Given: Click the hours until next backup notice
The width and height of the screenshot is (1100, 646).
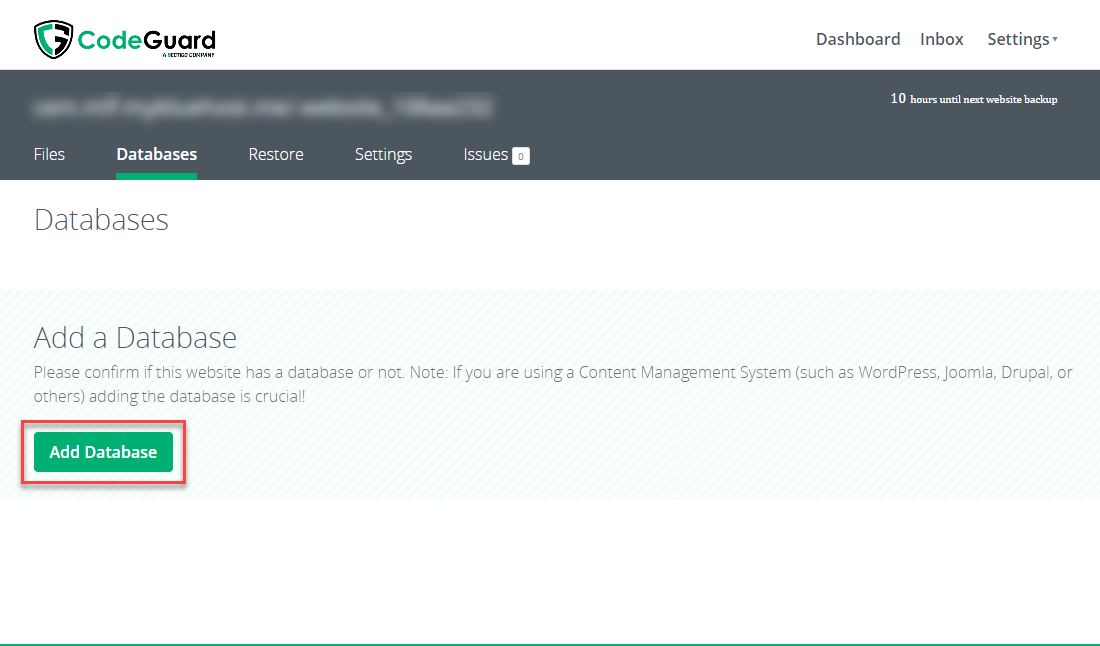Looking at the screenshot, I should pyautogui.click(x=972, y=98).
